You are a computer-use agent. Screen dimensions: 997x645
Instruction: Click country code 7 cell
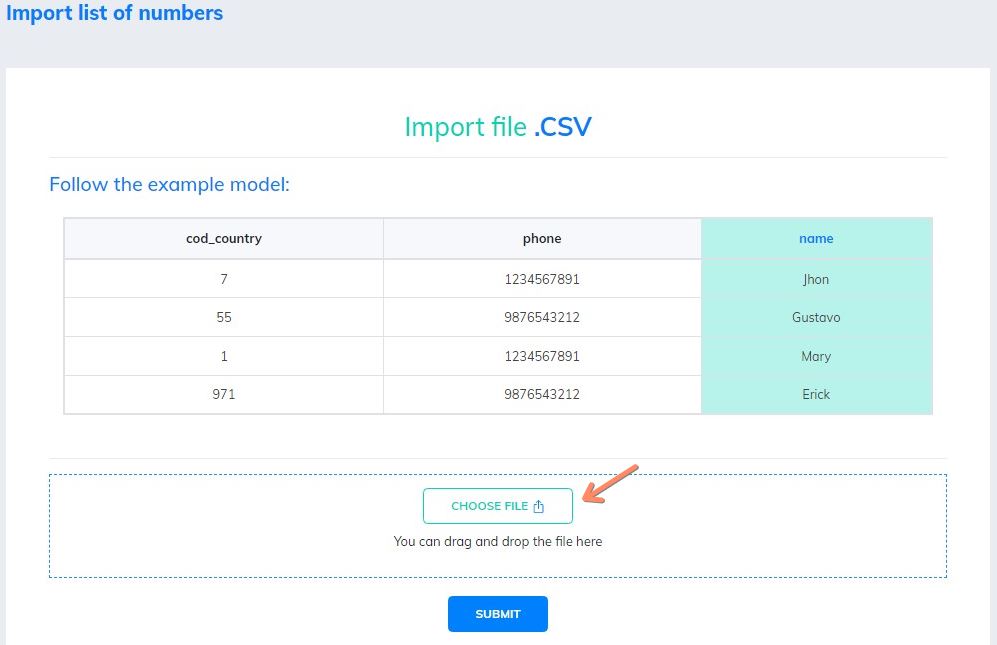(224, 279)
